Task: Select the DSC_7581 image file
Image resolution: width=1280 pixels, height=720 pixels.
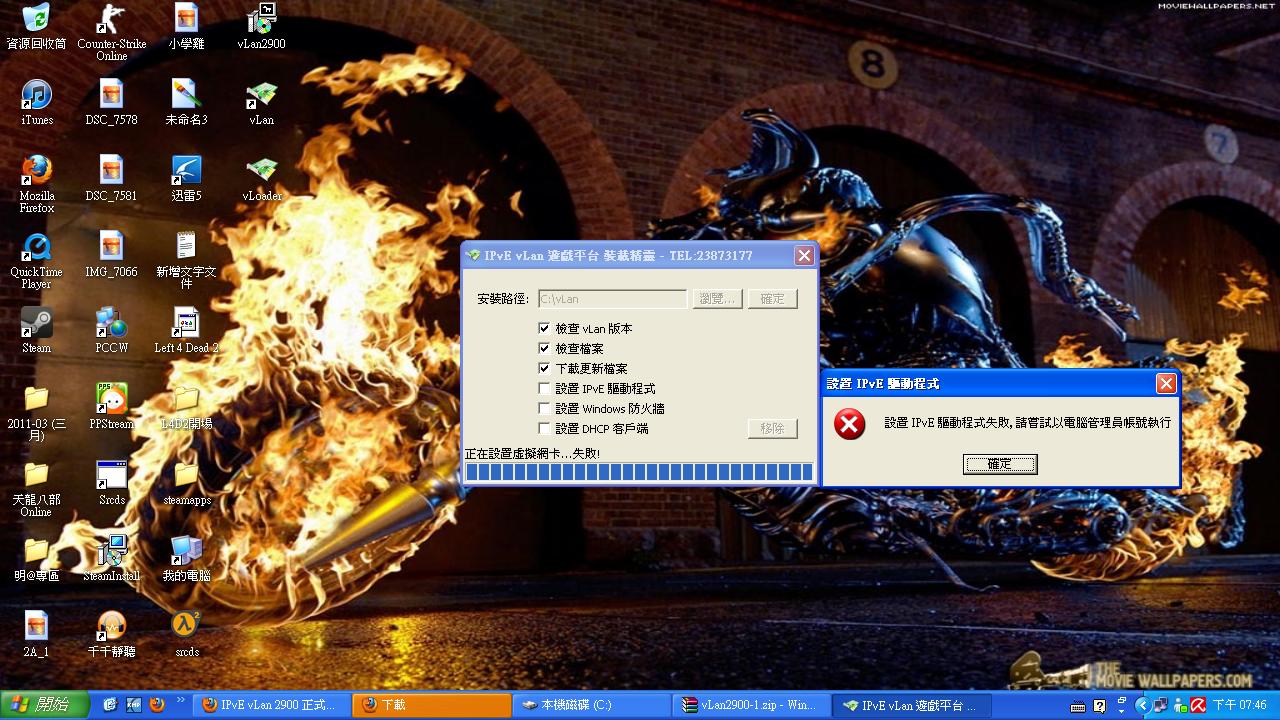Action: [x=111, y=178]
